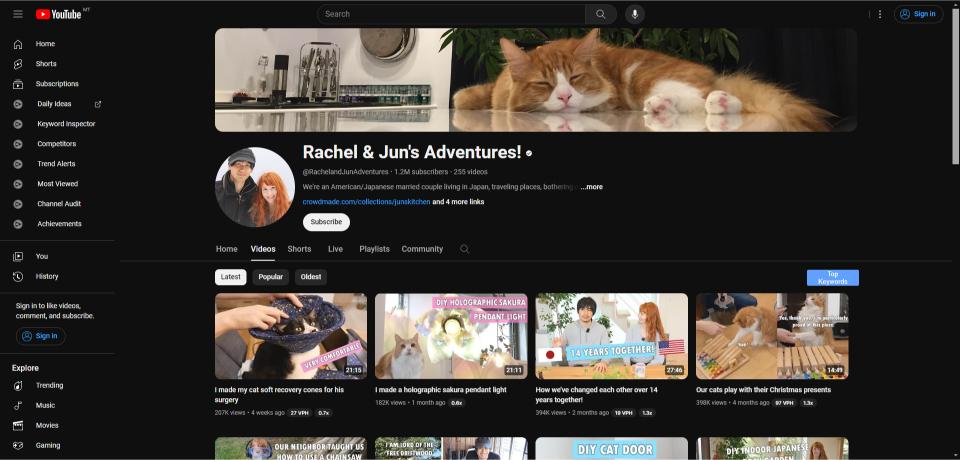The width and height of the screenshot is (960, 460).
Task: Open the 14 years together video thumbnail
Action: 612,336
